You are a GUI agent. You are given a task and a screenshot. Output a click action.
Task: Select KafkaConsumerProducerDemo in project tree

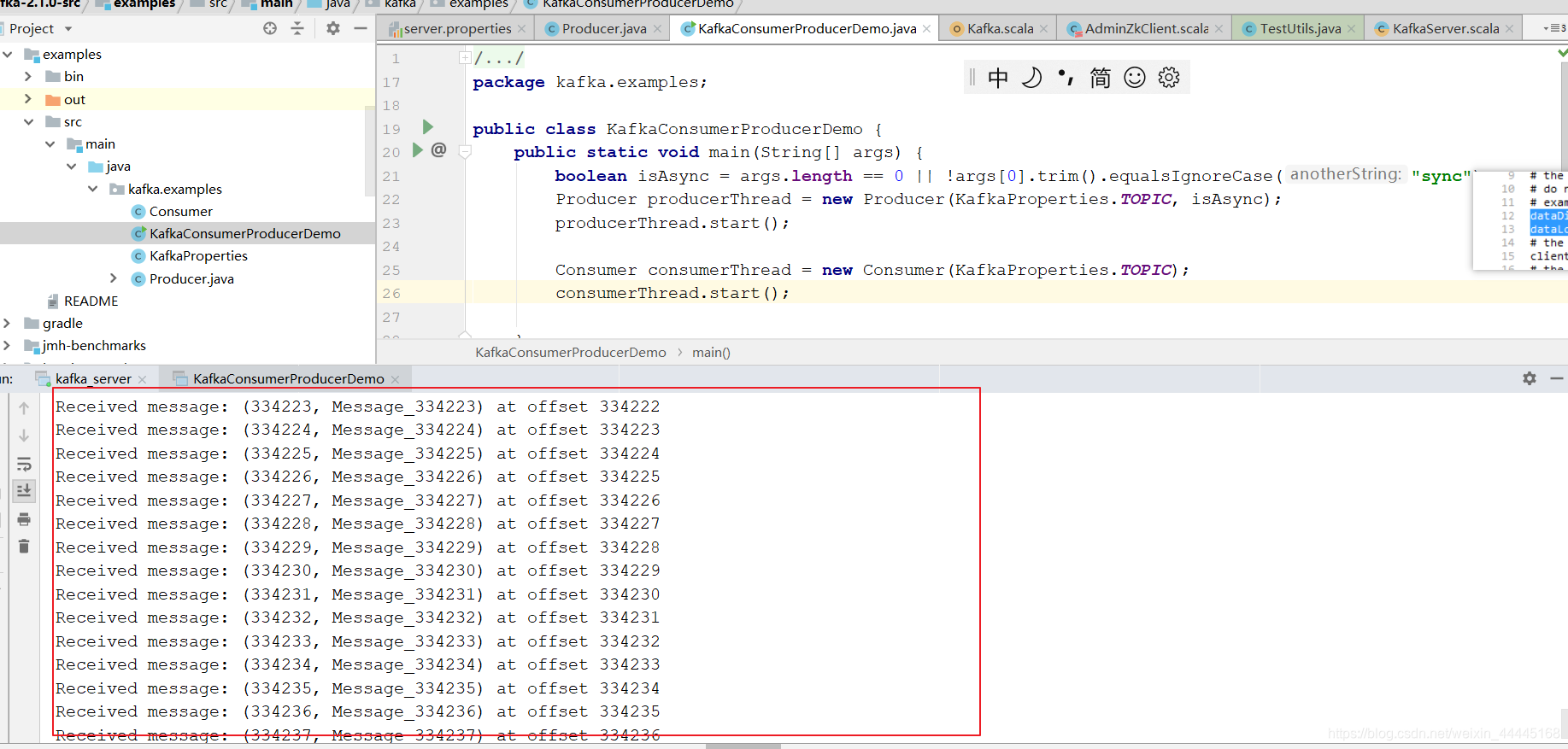tap(244, 233)
